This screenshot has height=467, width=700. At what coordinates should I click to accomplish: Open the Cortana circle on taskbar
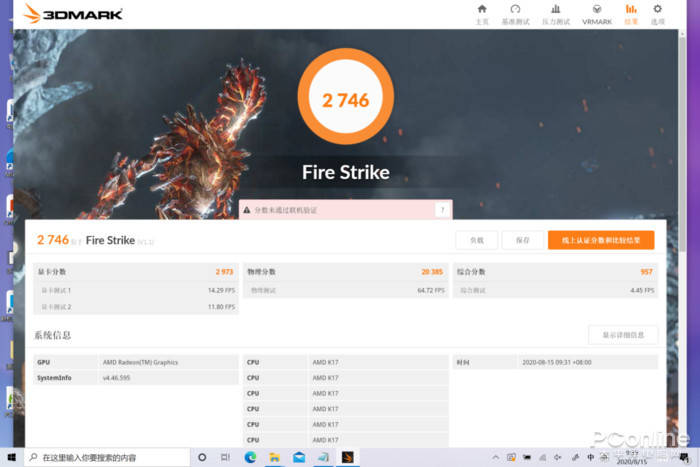202,457
